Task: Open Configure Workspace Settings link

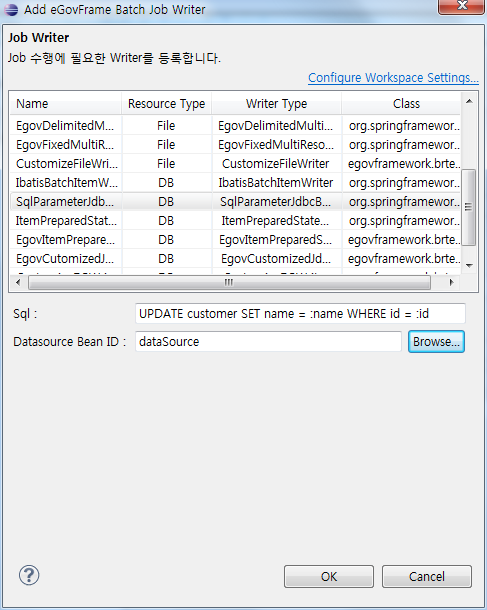Action: pos(393,78)
